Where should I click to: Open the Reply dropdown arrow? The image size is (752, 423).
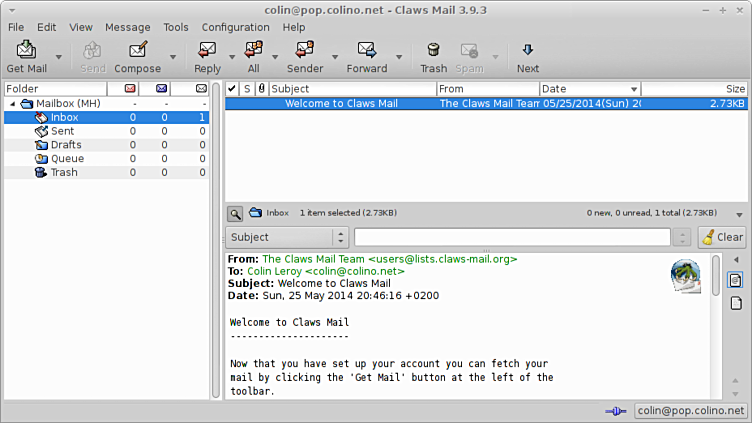(232, 57)
